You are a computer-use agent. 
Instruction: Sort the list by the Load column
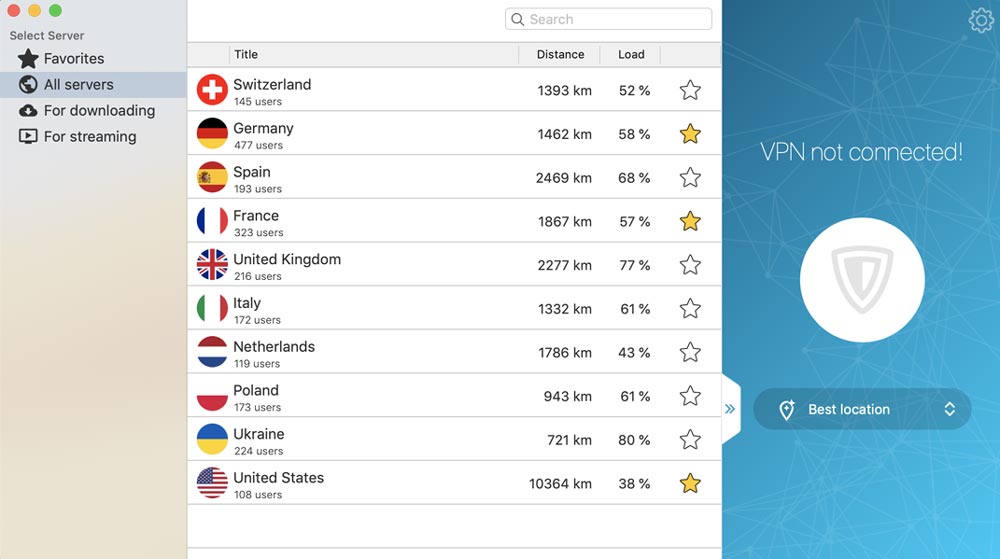(630, 55)
